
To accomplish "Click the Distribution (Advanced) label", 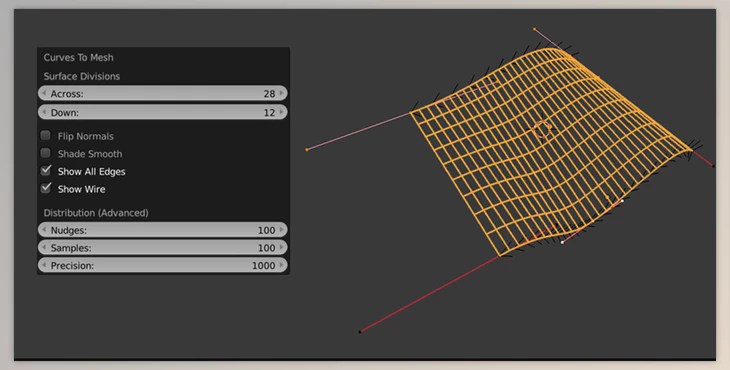I will click(96, 213).
